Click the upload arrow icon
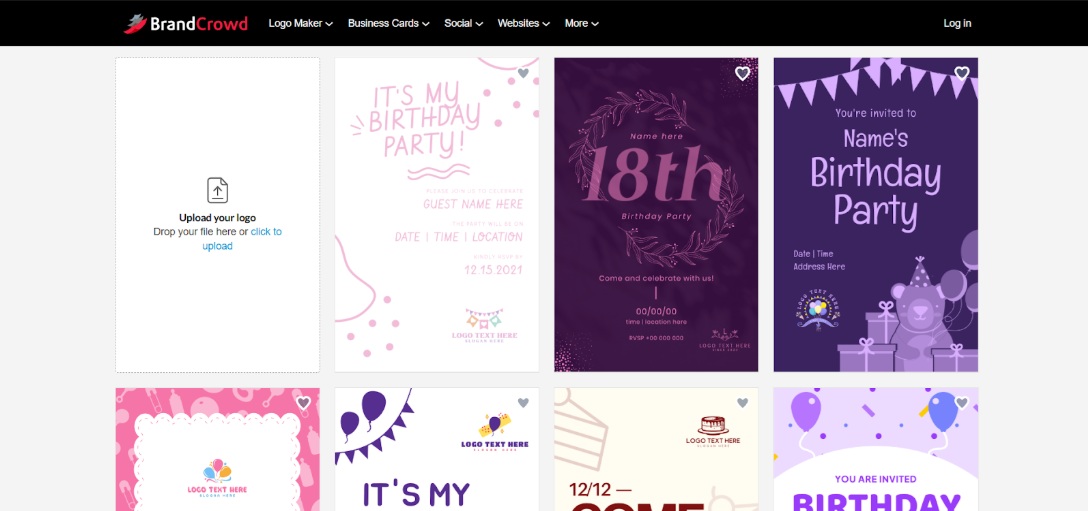The height and width of the screenshot is (511, 1088). pos(217,190)
